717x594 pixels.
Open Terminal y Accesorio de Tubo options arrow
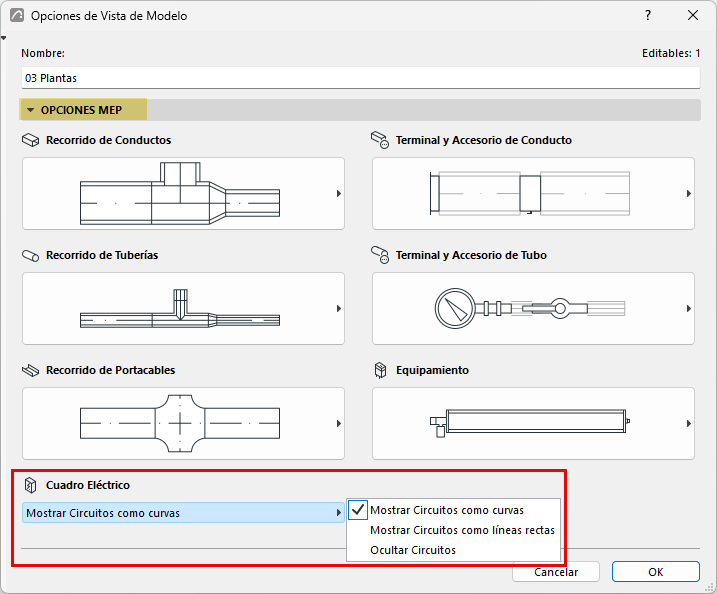click(689, 309)
